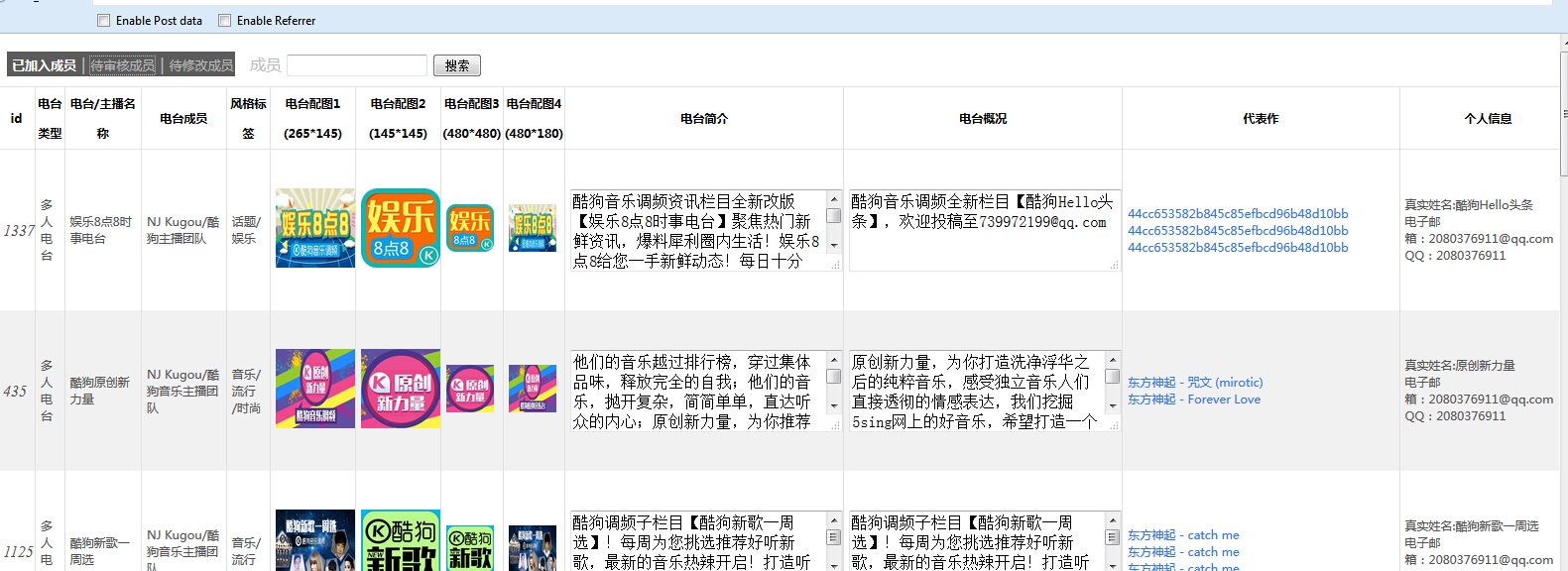Focus the 成员 search input field
The image size is (1568, 571).
(357, 65)
